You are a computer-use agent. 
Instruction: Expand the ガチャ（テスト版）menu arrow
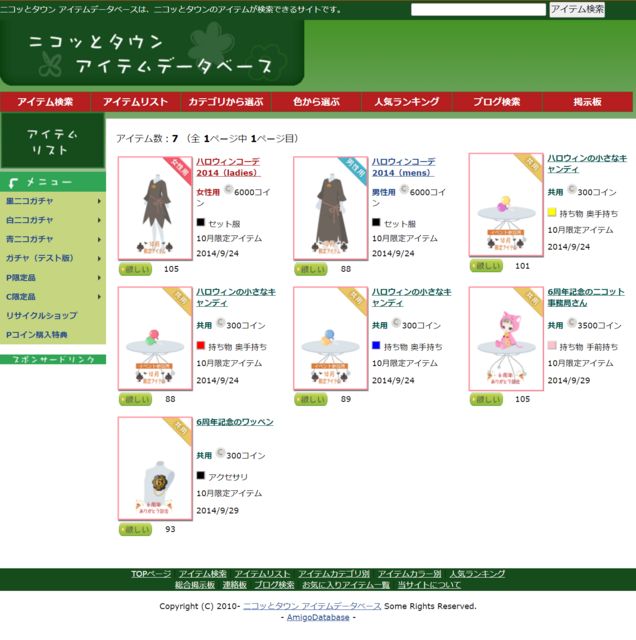[99, 258]
